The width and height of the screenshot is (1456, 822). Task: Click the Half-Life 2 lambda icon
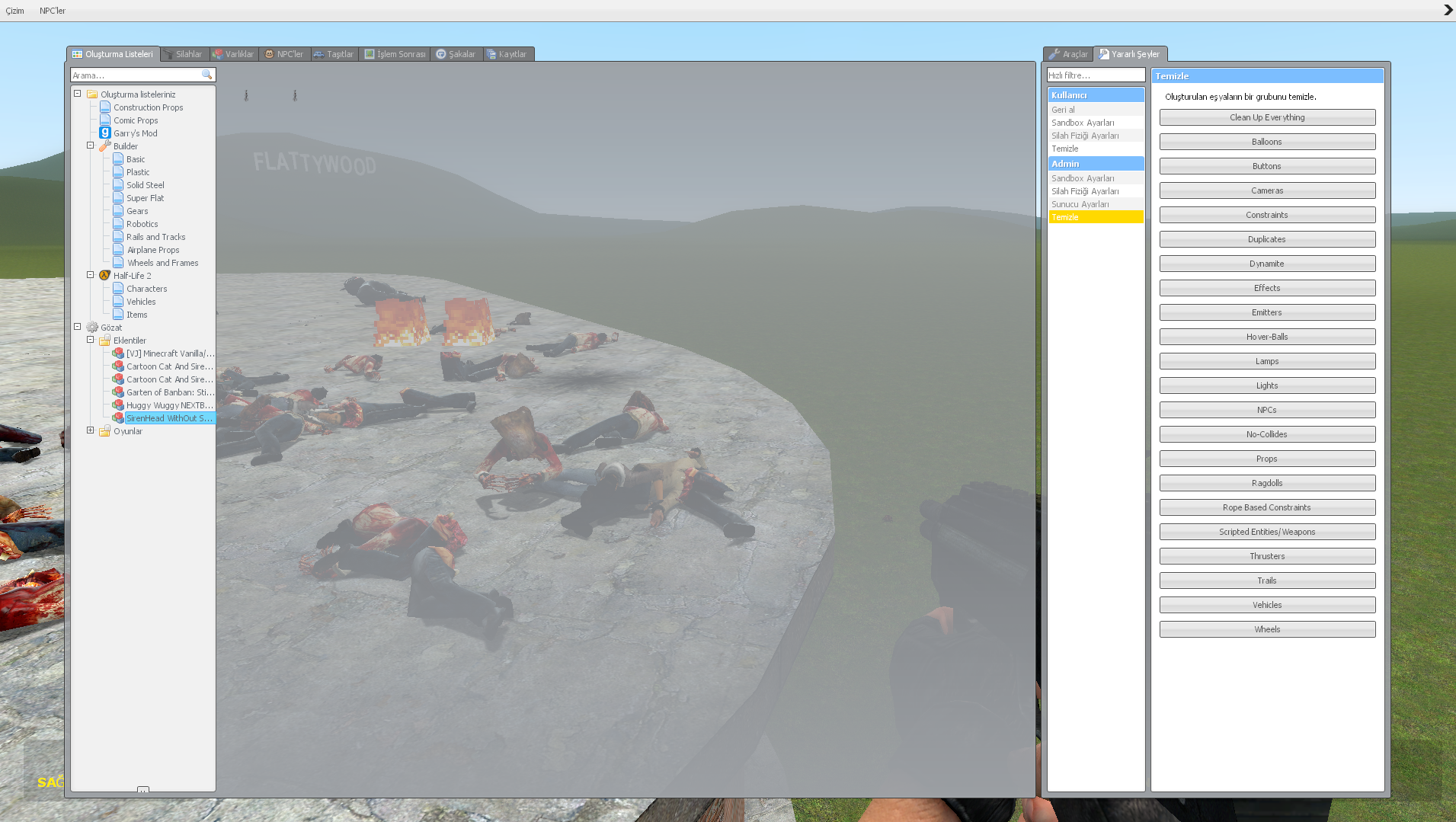pos(105,276)
